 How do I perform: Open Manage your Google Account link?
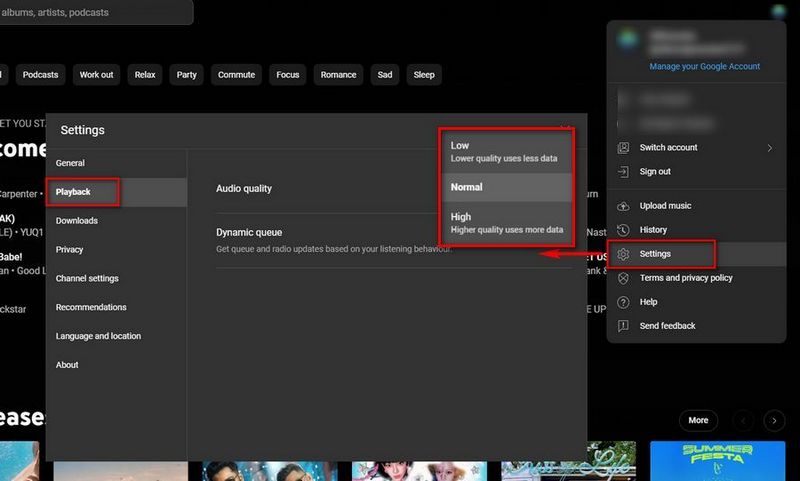click(x=704, y=67)
